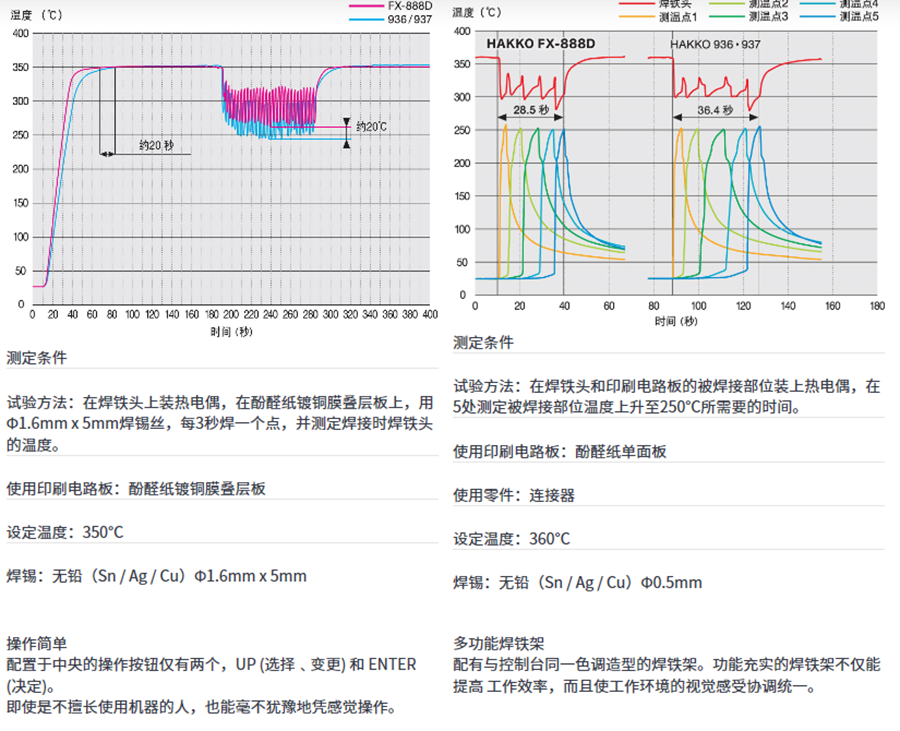
Task: Click the '测定条件' heading in left column
Action: point(37,357)
